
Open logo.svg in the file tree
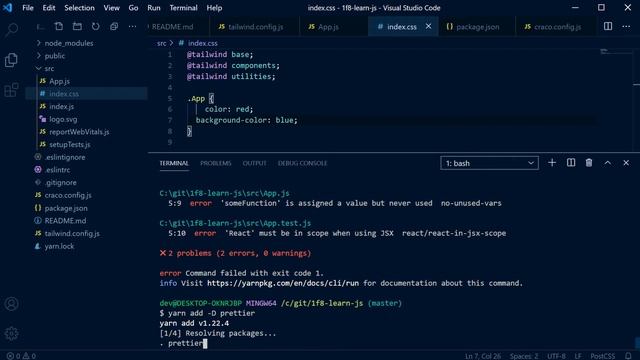63,119
